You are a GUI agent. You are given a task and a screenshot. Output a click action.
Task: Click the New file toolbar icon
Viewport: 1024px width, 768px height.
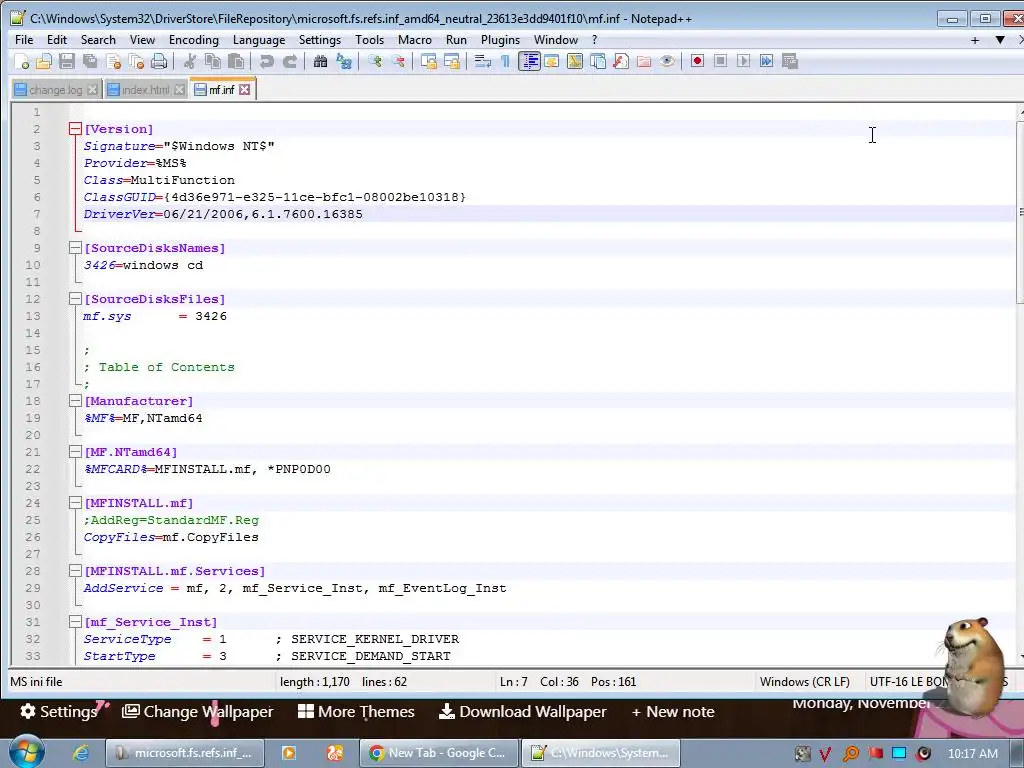pyautogui.click(x=22, y=61)
